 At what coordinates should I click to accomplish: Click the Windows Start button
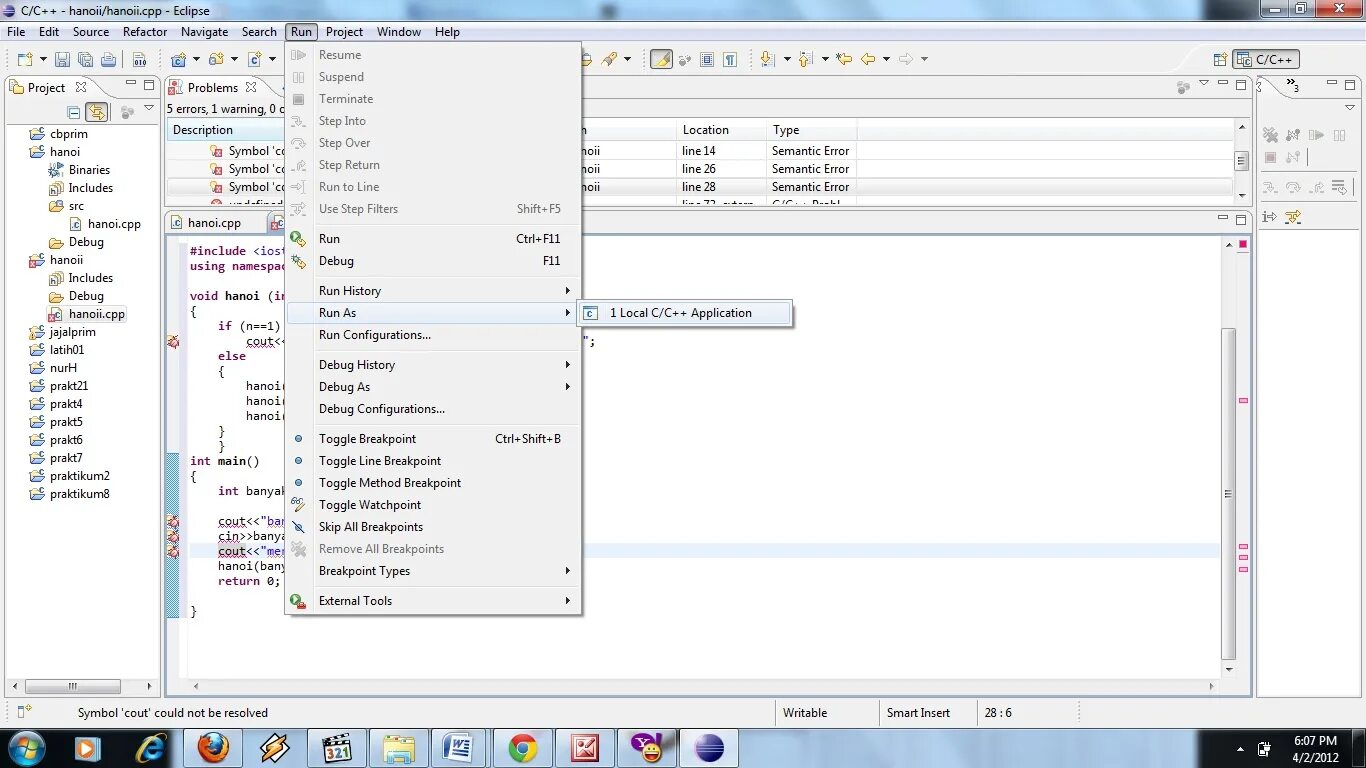[26, 747]
